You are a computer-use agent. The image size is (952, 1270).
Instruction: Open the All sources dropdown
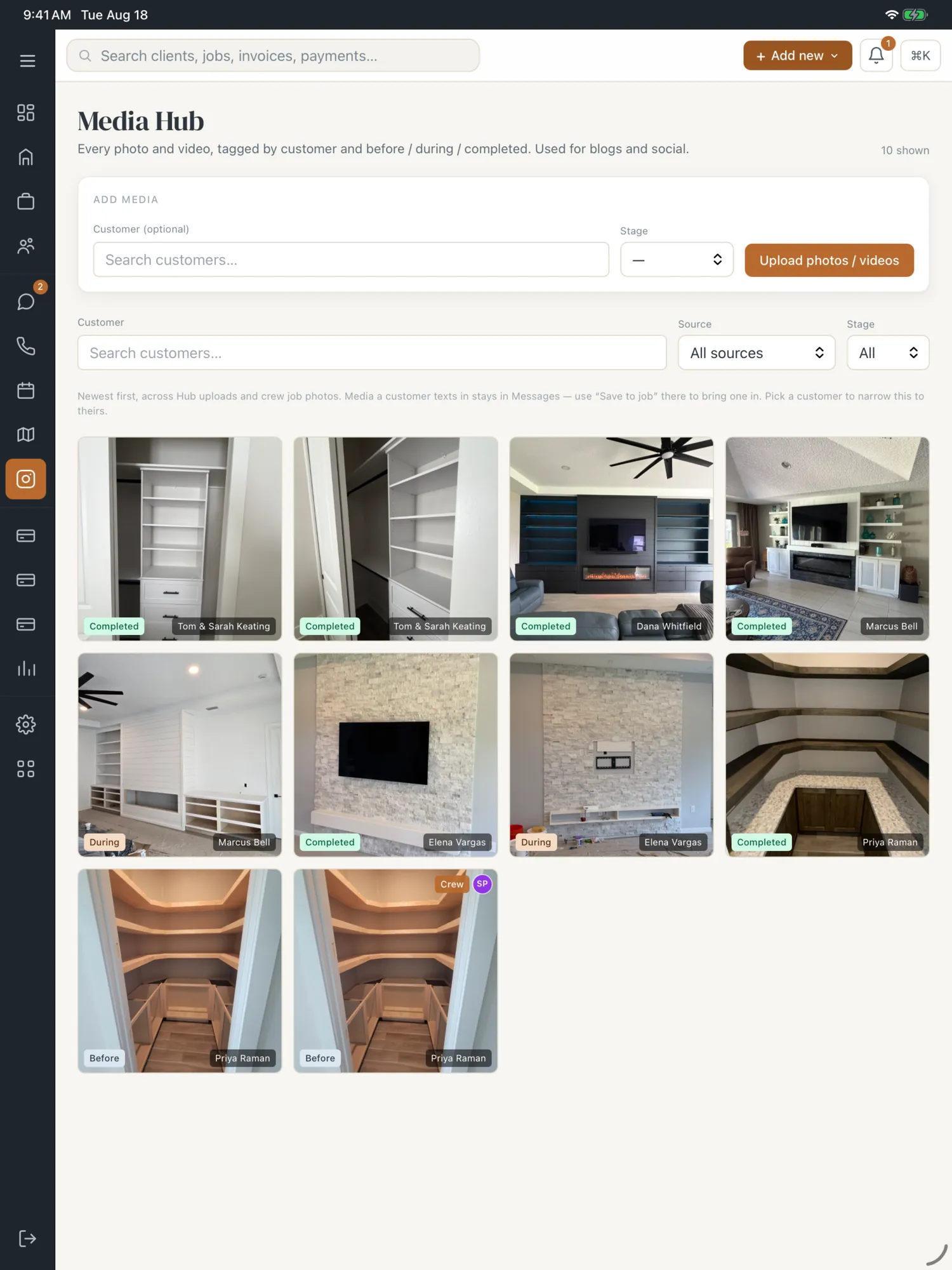tap(757, 352)
